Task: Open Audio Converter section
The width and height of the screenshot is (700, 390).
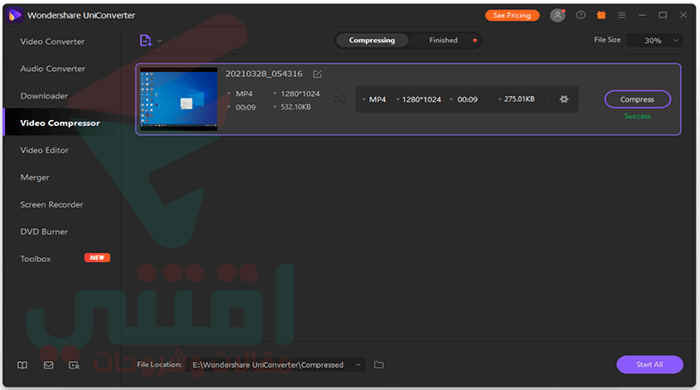Action: click(53, 69)
